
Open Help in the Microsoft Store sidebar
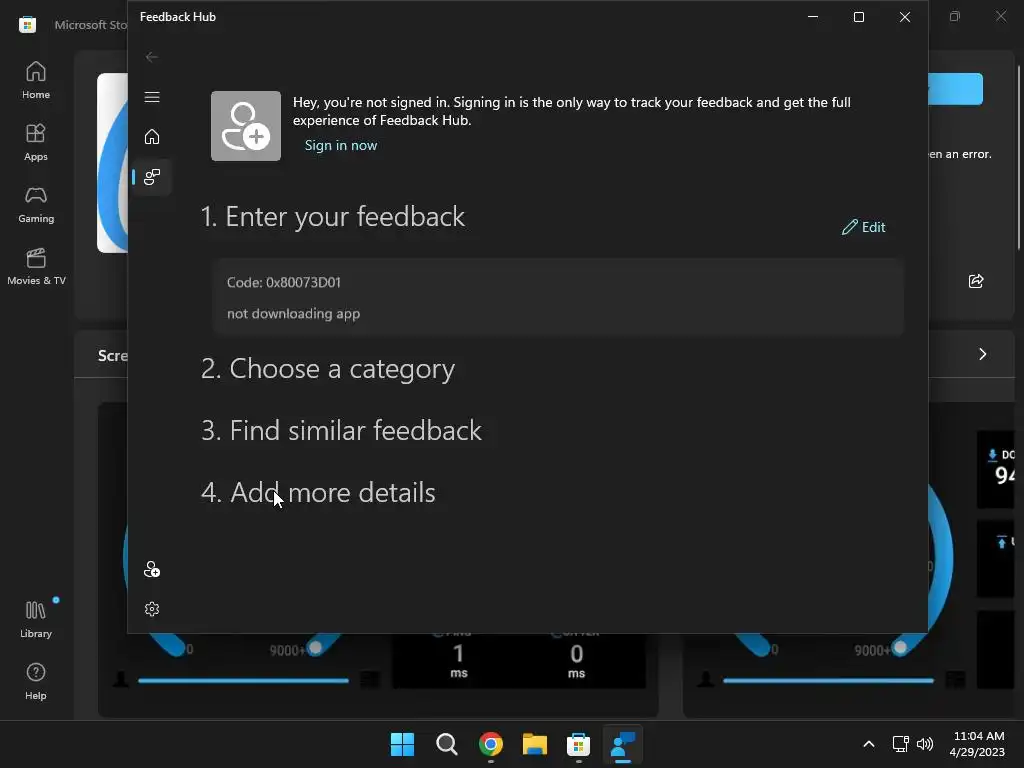point(36,681)
